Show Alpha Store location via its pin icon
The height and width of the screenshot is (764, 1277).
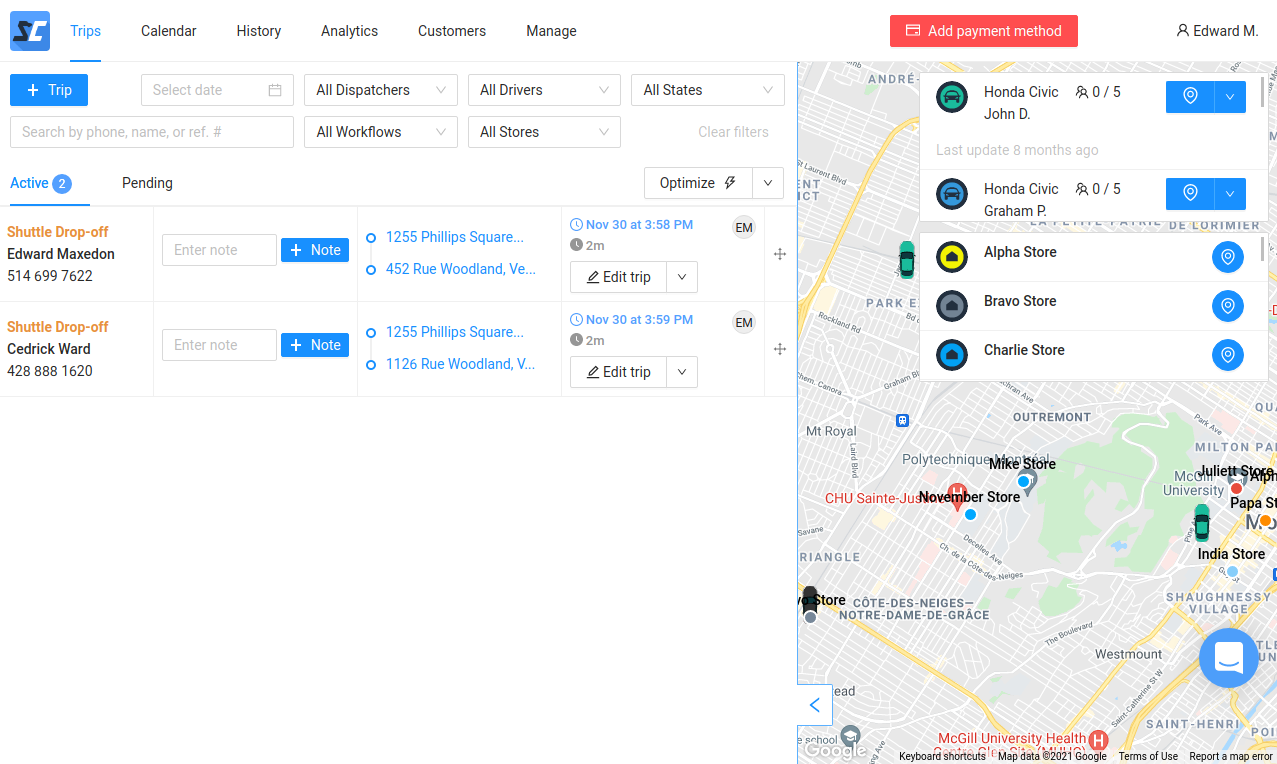1227,257
